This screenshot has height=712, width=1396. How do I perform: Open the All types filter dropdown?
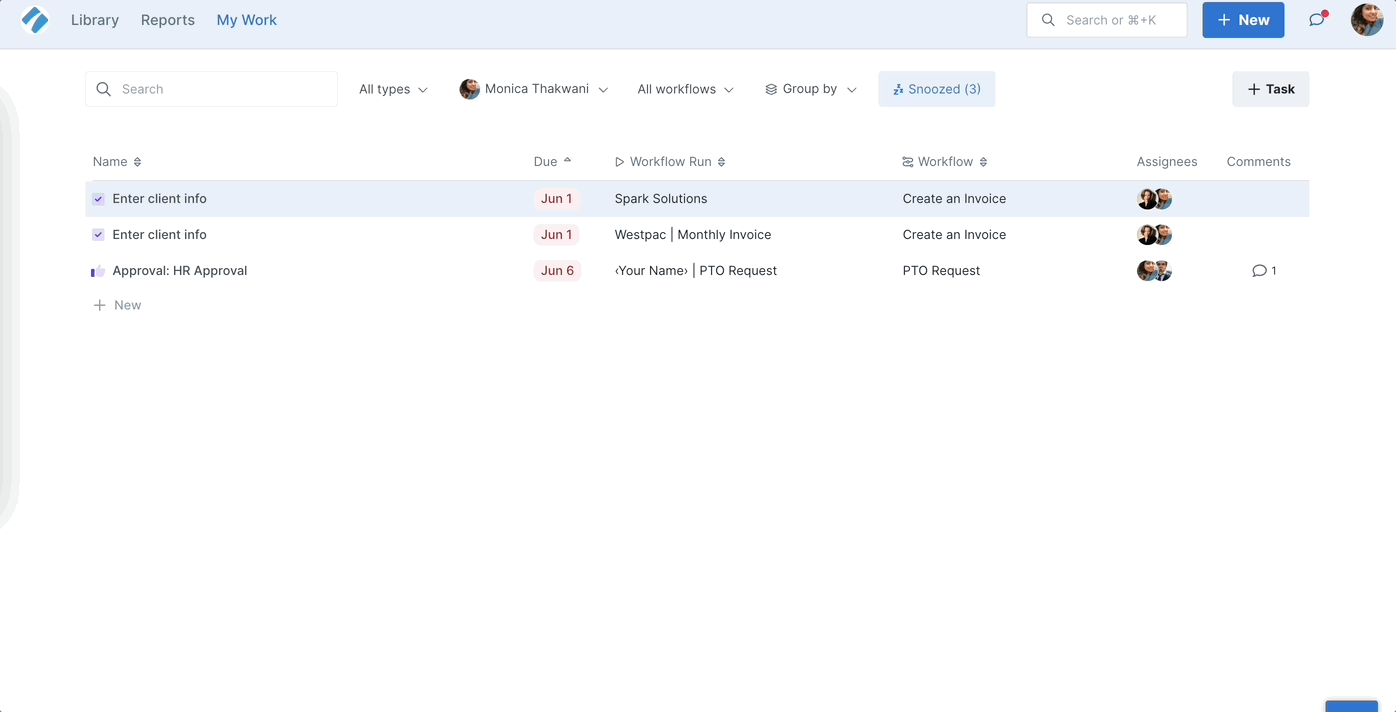(x=394, y=90)
